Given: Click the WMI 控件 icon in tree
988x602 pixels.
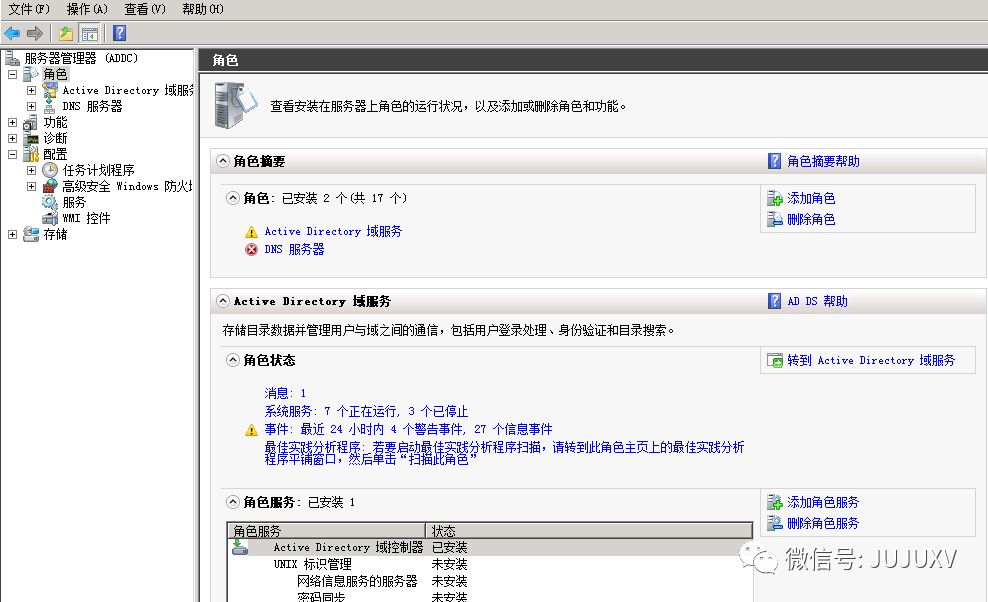Looking at the screenshot, I should tap(50, 218).
